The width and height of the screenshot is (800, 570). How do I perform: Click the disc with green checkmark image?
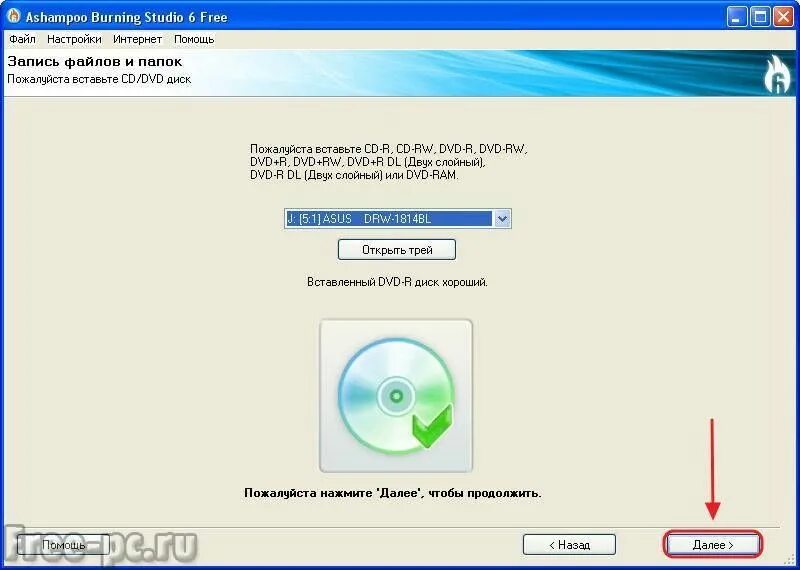(396, 396)
